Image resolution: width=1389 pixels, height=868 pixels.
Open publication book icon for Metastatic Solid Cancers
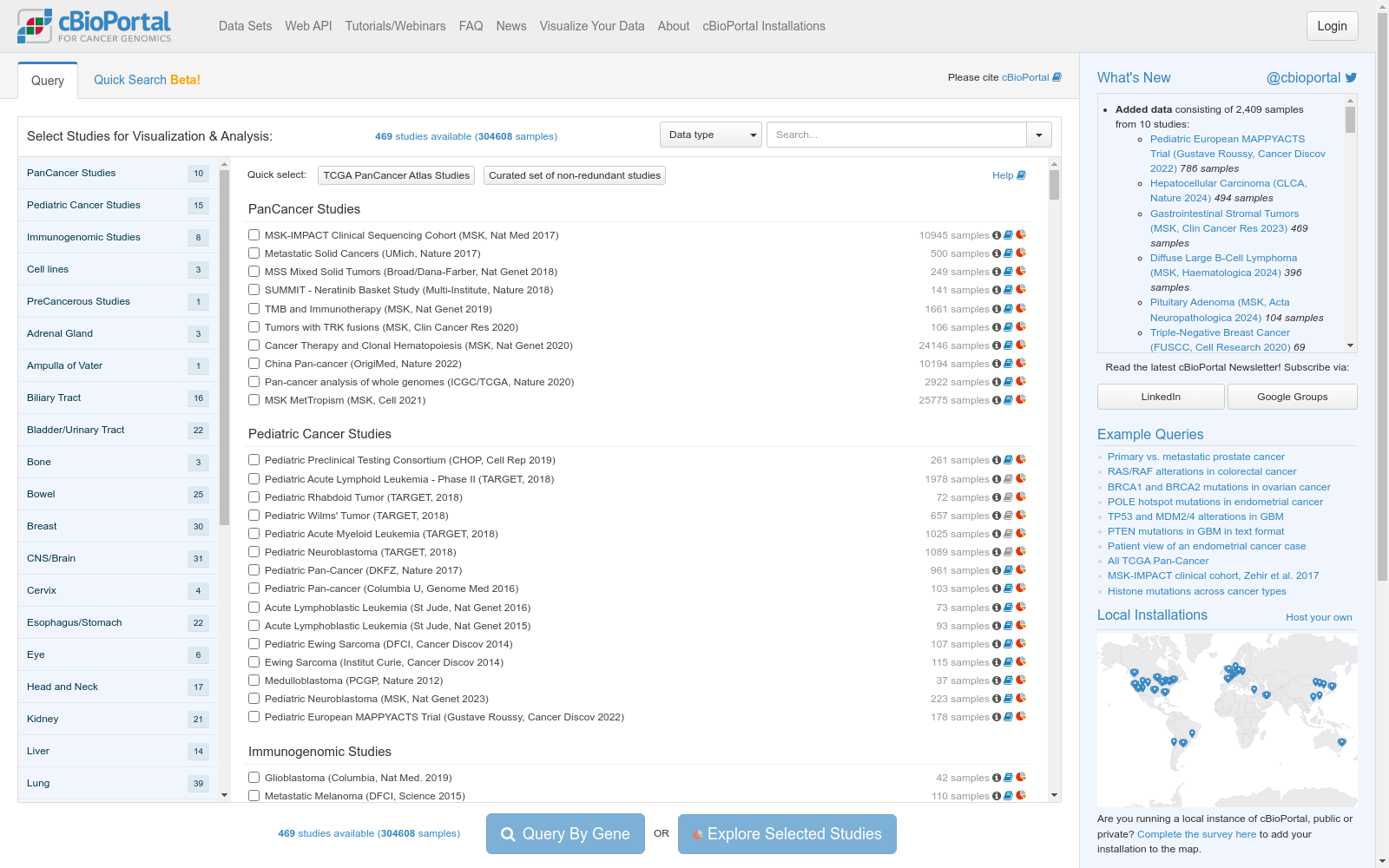point(1008,253)
